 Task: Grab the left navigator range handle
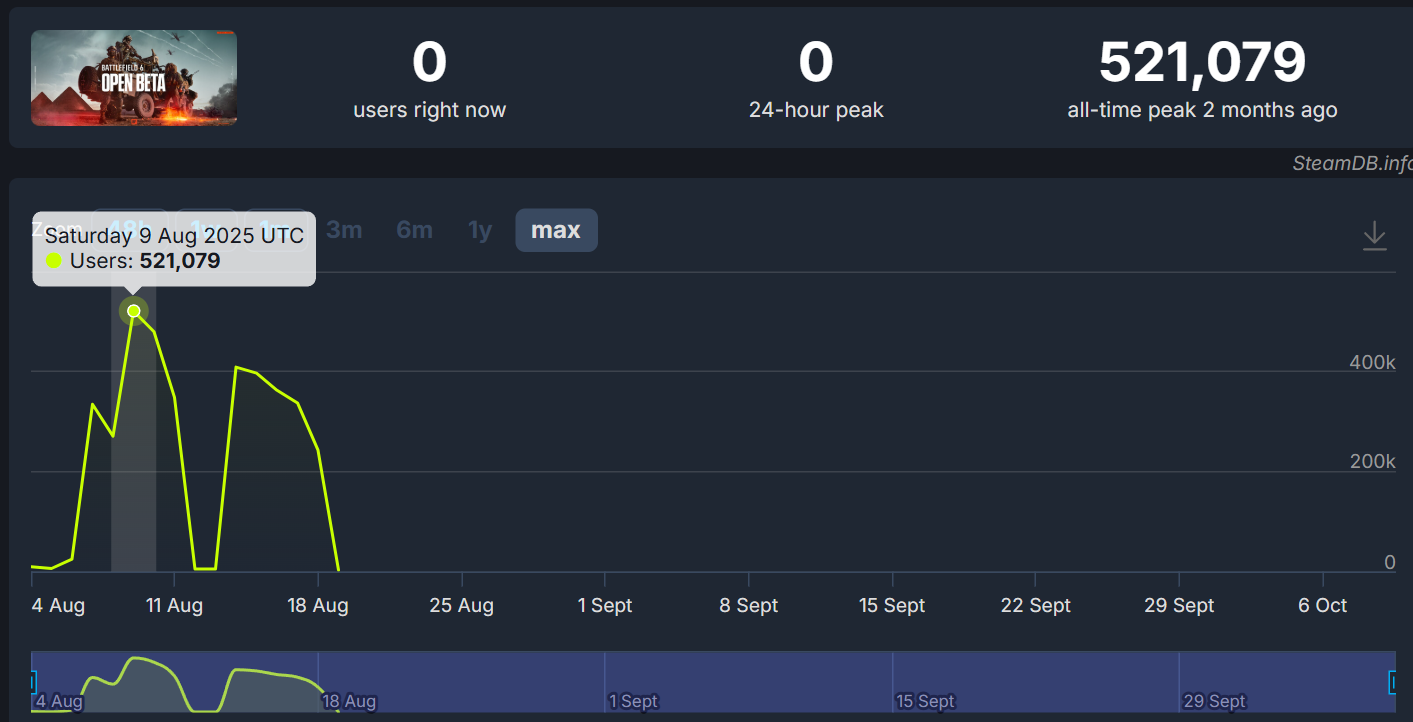coord(32,682)
